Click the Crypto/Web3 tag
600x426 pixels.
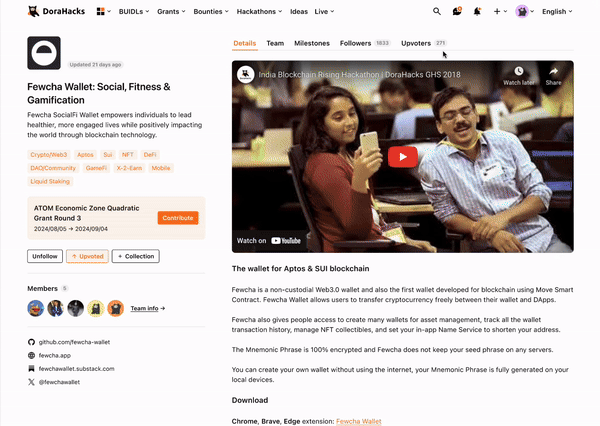pyautogui.click(x=49, y=155)
